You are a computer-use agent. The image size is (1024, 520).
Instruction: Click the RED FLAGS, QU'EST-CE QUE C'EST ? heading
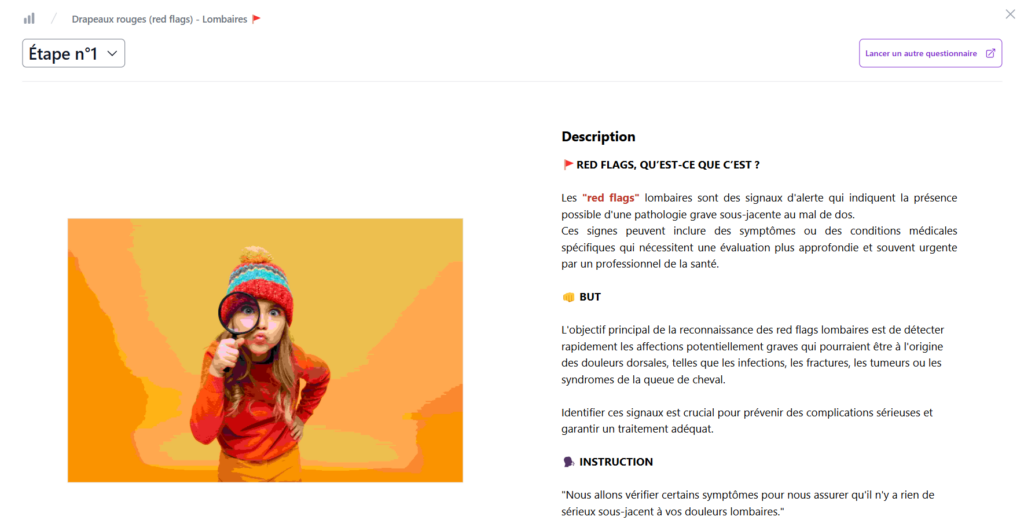click(667, 165)
